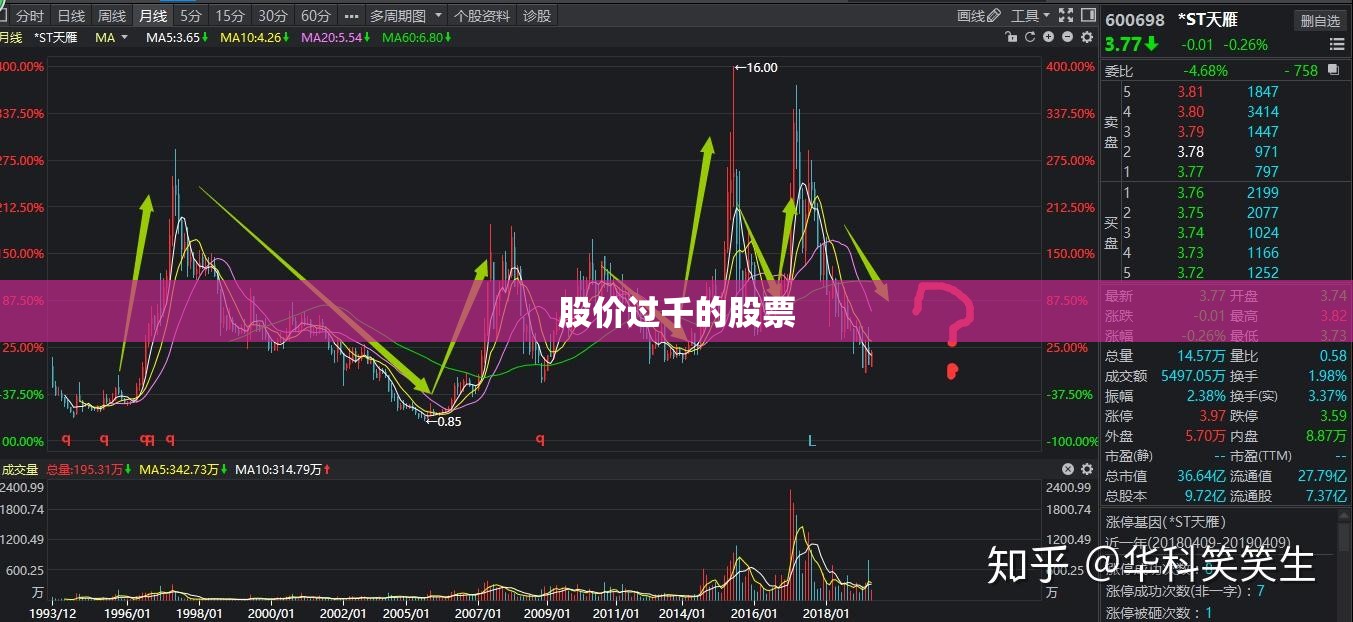Image resolution: width=1353 pixels, height=622 pixels.
Task: Click 总市值 value 36.64亿
Action: pos(1201,476)
